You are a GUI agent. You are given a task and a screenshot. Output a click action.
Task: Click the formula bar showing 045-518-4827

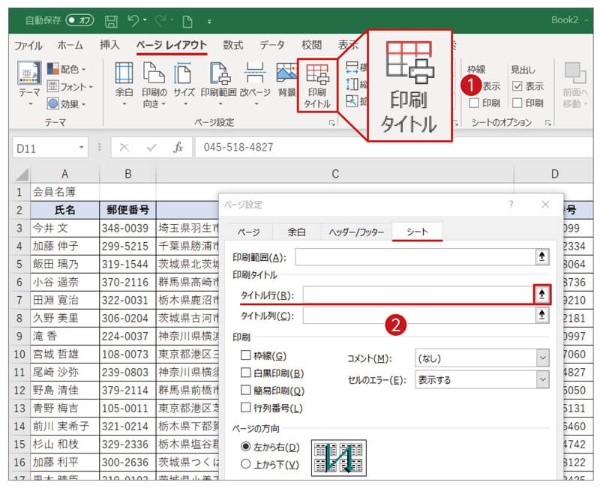(394, 147)
